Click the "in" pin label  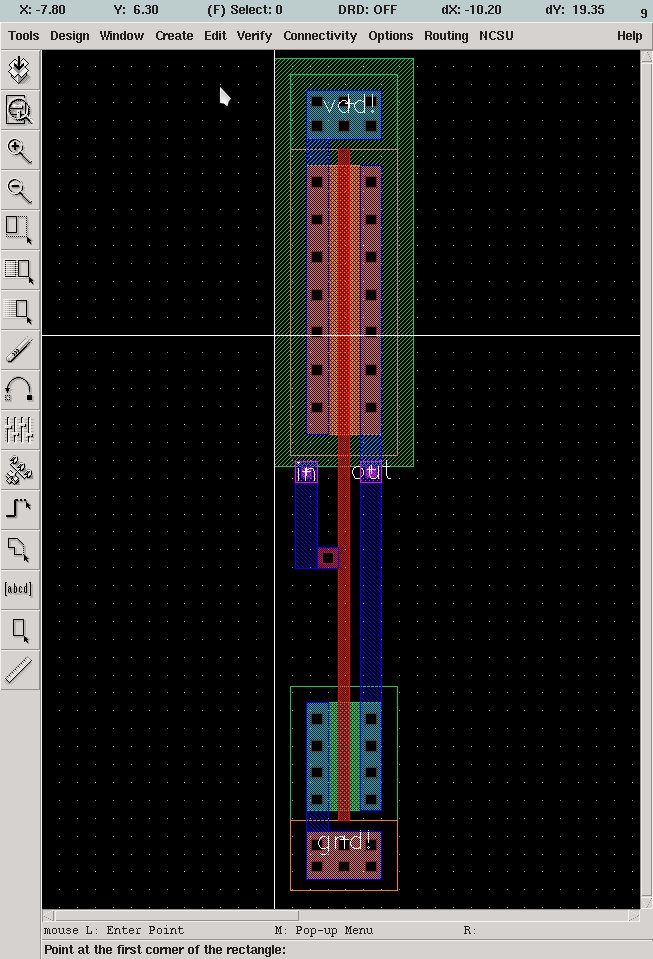click(x=306, y=472)
